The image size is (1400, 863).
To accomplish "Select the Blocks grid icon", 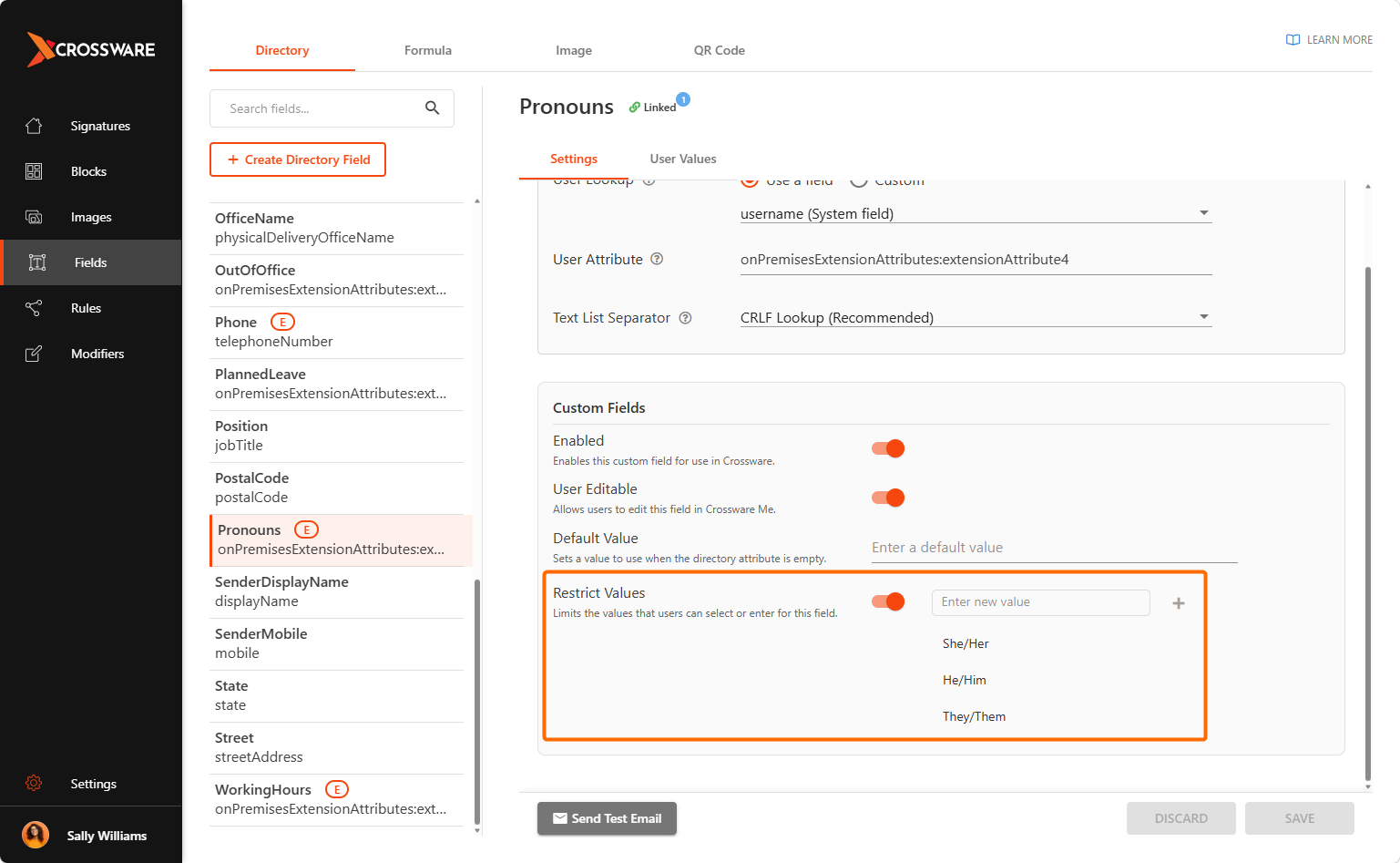I will (34, 171).
